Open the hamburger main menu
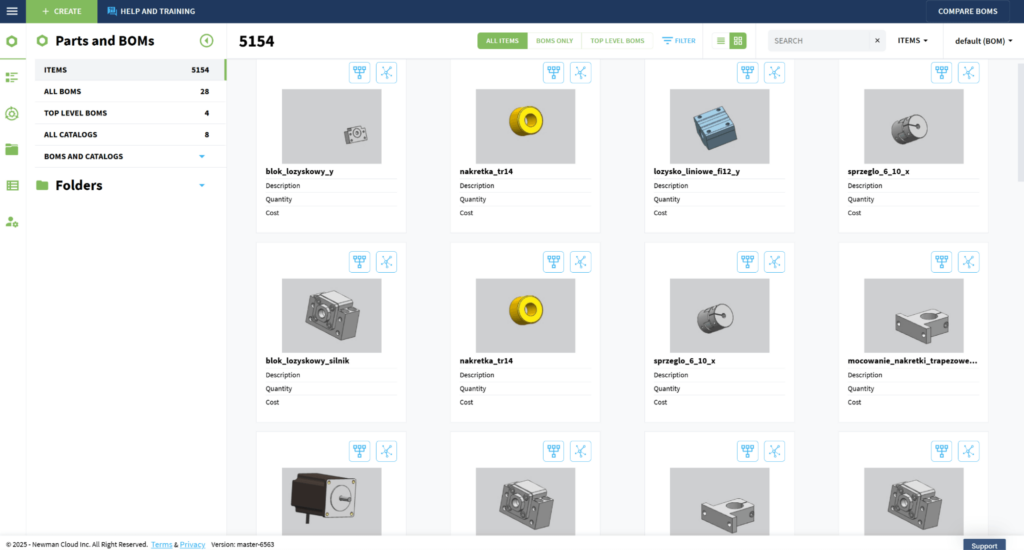The height and width of the screenshot is (550, 1024). click(x=12, y=11)
